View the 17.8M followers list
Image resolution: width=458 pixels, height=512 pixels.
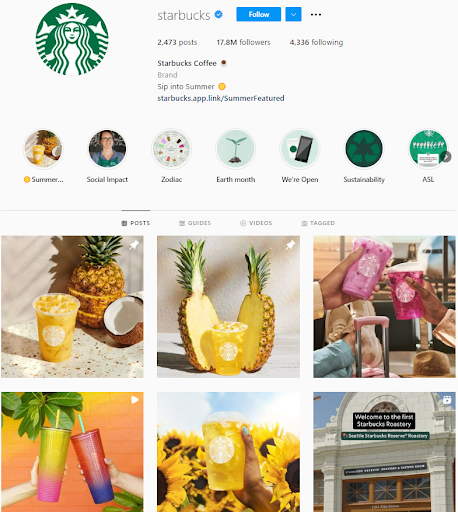243,42
